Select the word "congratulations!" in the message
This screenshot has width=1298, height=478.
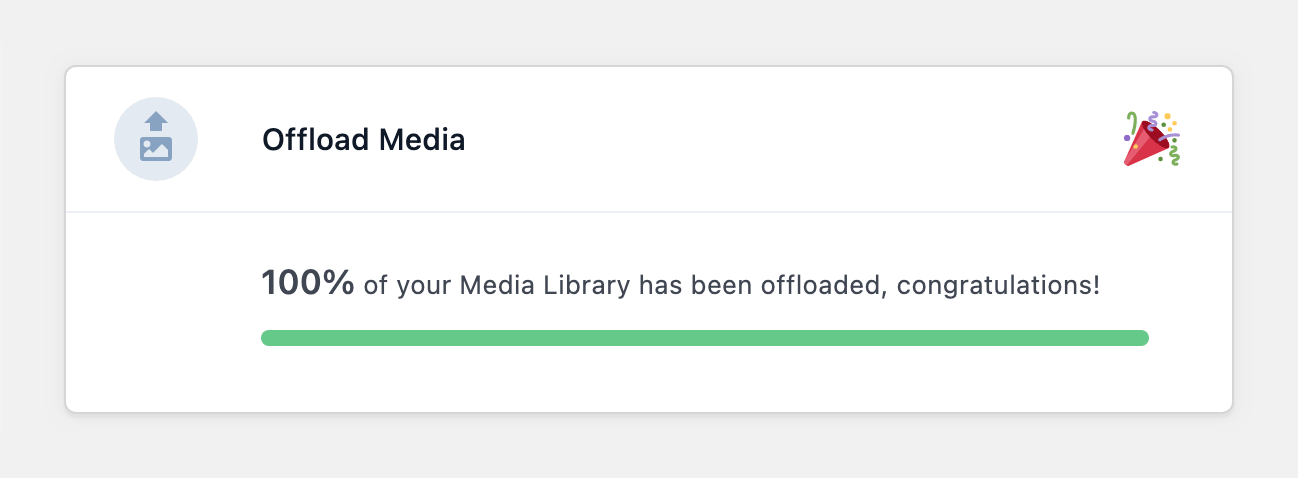coord(998,286)
